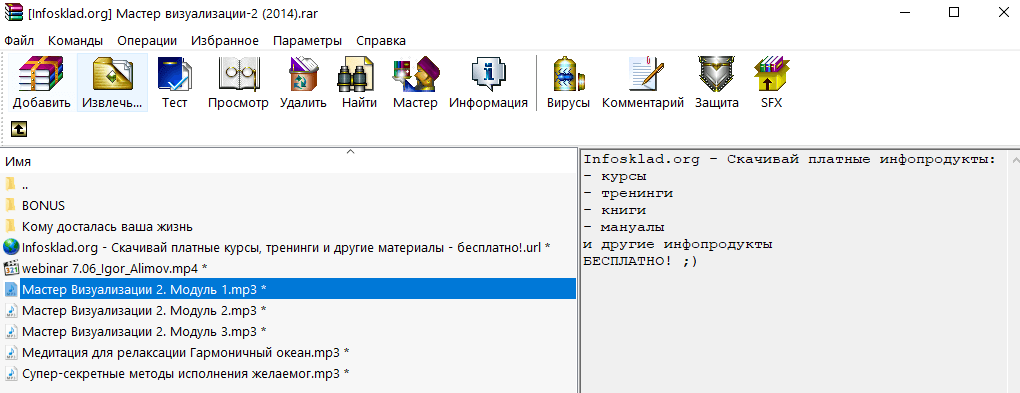This screenshot has width=1020, height=393.
Task: Select the BONUS folder name
Action: tap(44, 206)
